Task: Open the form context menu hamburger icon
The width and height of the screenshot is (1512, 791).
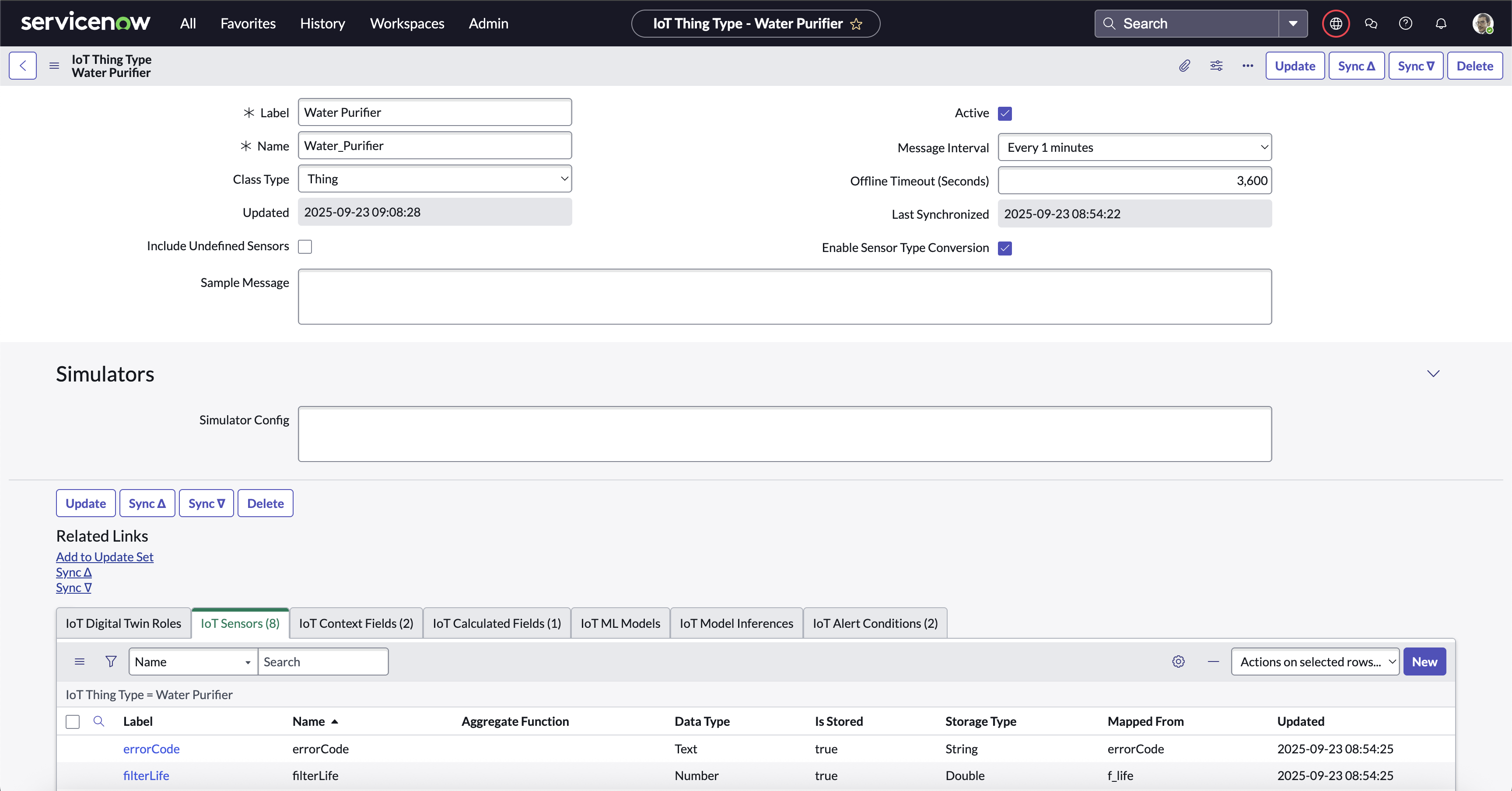Action: tap(54, 66)
